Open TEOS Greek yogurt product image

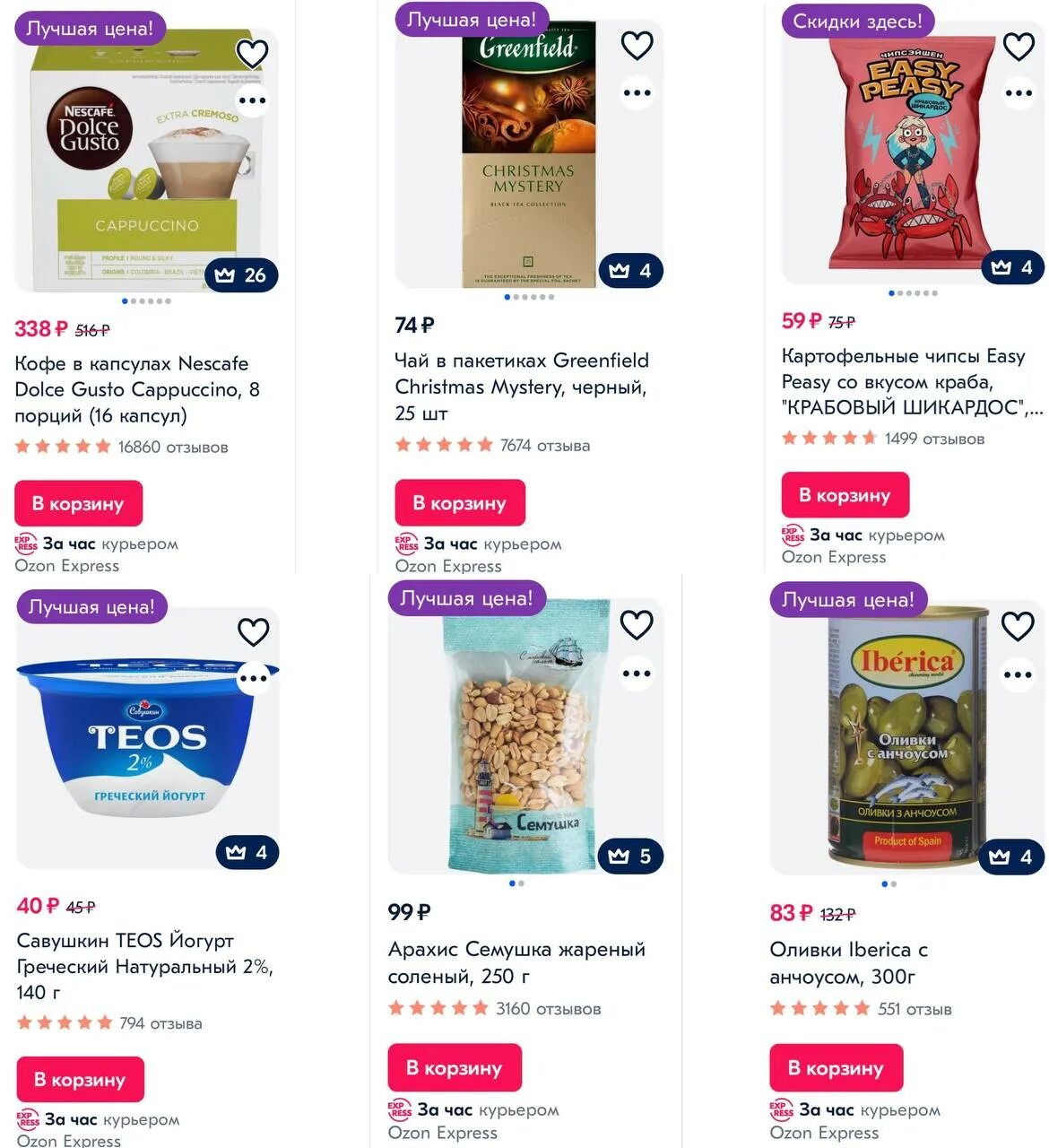click(148, 739)
